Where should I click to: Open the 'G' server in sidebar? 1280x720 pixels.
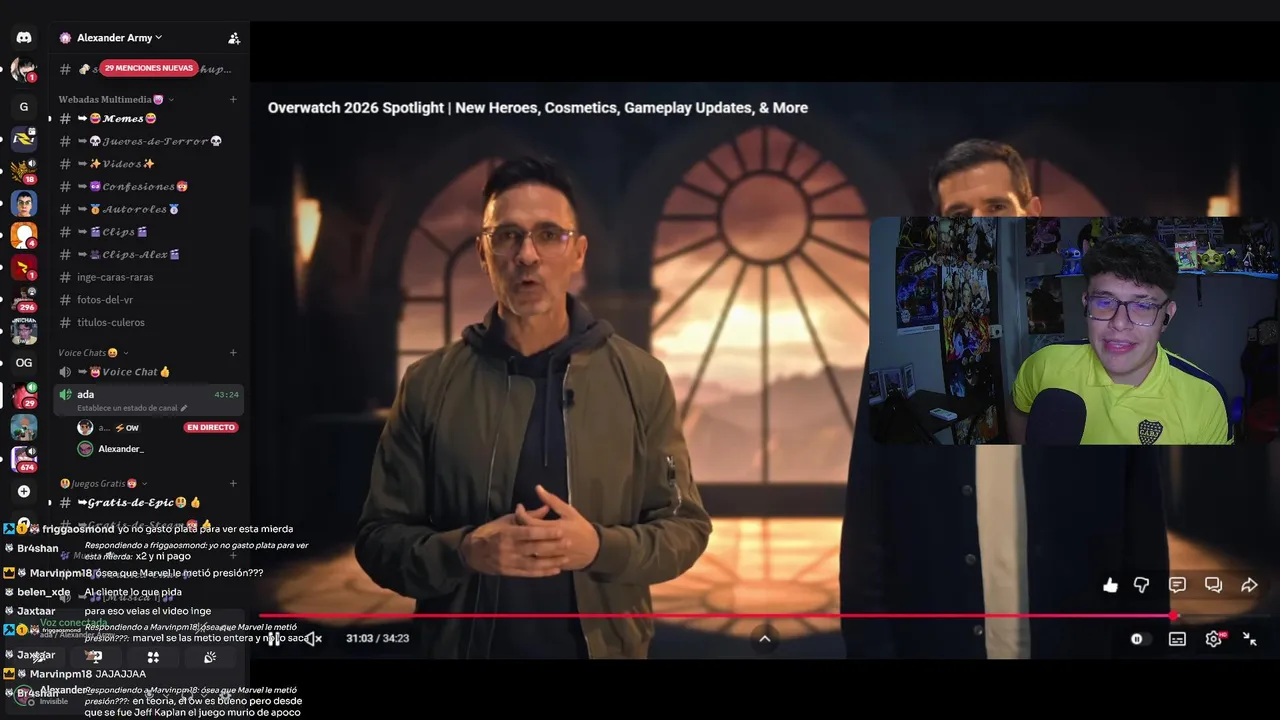(24, 106)
